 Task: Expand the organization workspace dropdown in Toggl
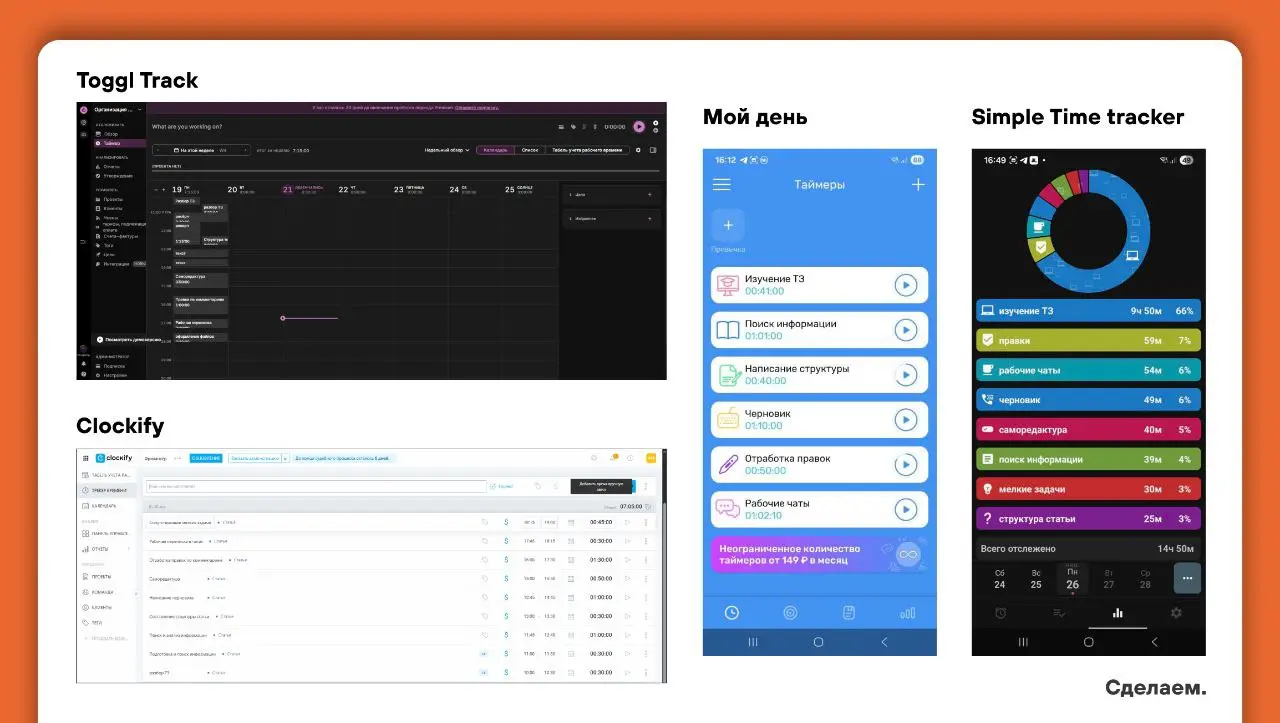pyautogui.click(x=120, y=109)
